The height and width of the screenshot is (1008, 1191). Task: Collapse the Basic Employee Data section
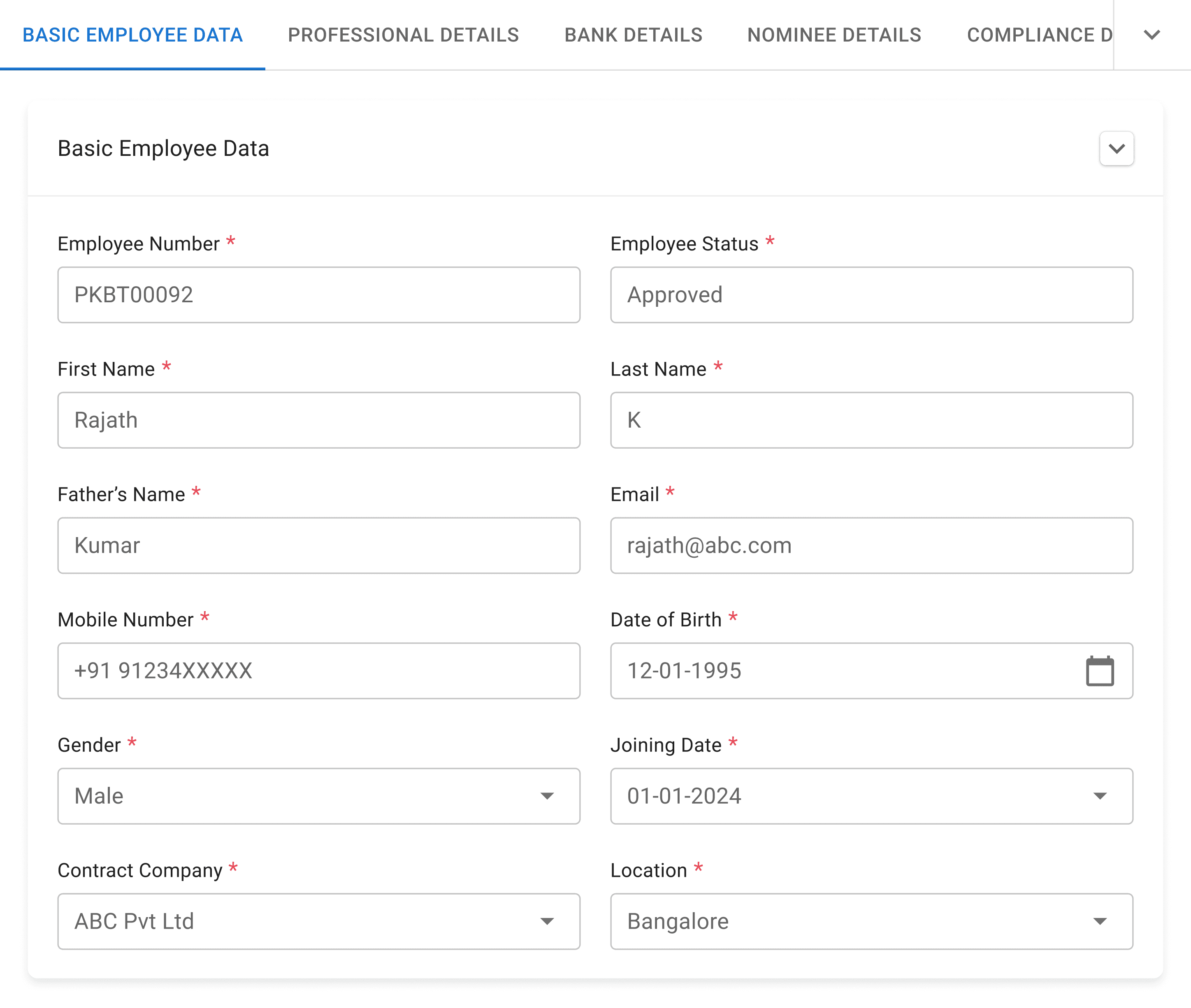click(1116, 148)
